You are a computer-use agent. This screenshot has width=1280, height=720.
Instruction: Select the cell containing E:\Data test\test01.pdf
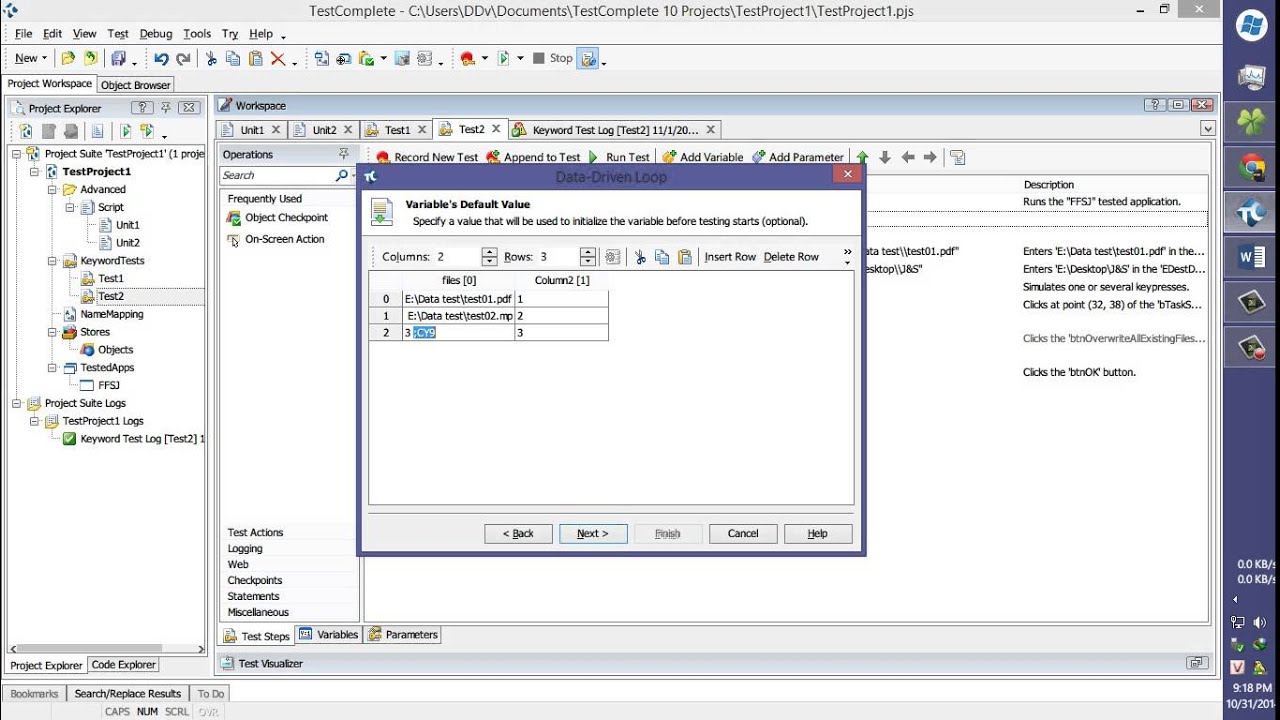(458, 298)
